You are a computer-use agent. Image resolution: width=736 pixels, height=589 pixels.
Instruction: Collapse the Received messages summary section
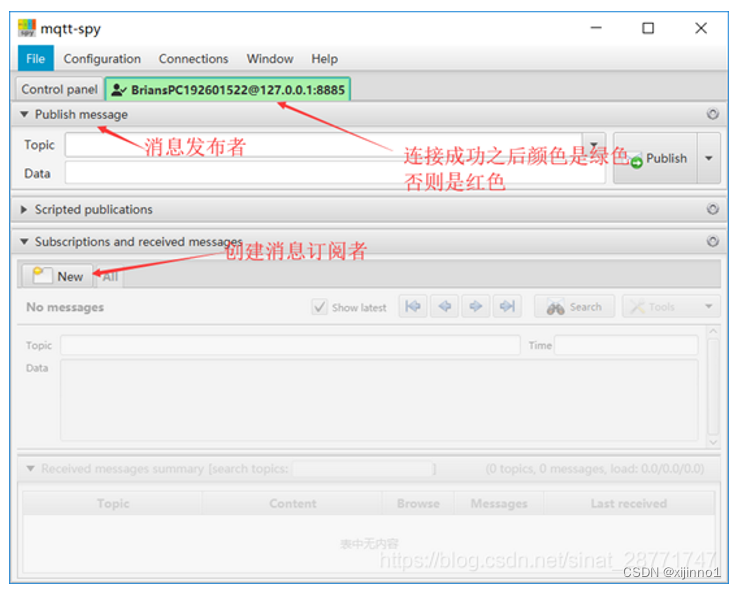[31, 468]
